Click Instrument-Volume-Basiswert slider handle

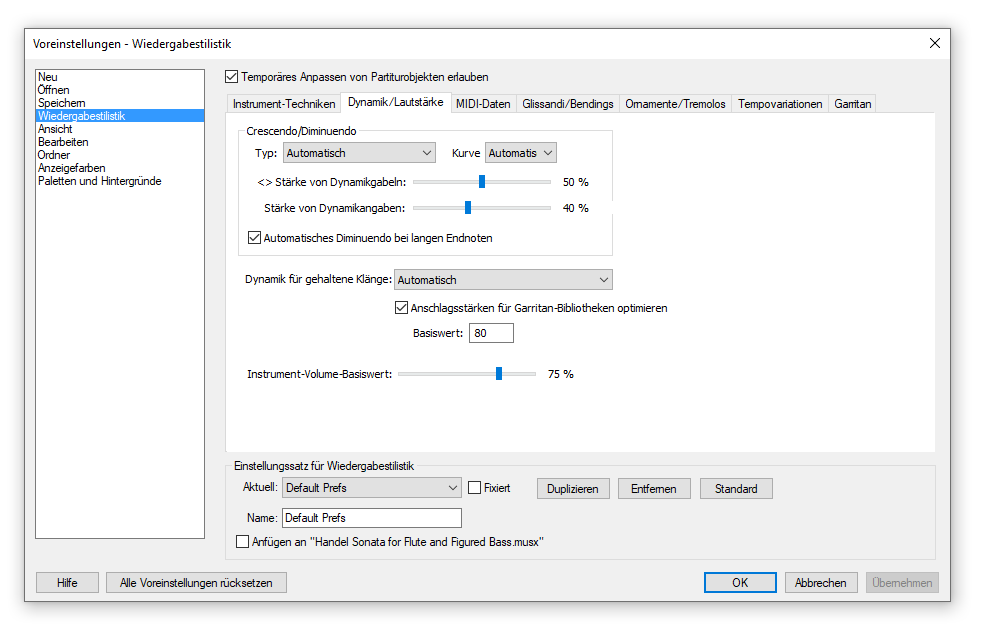(x=499, y=373)
